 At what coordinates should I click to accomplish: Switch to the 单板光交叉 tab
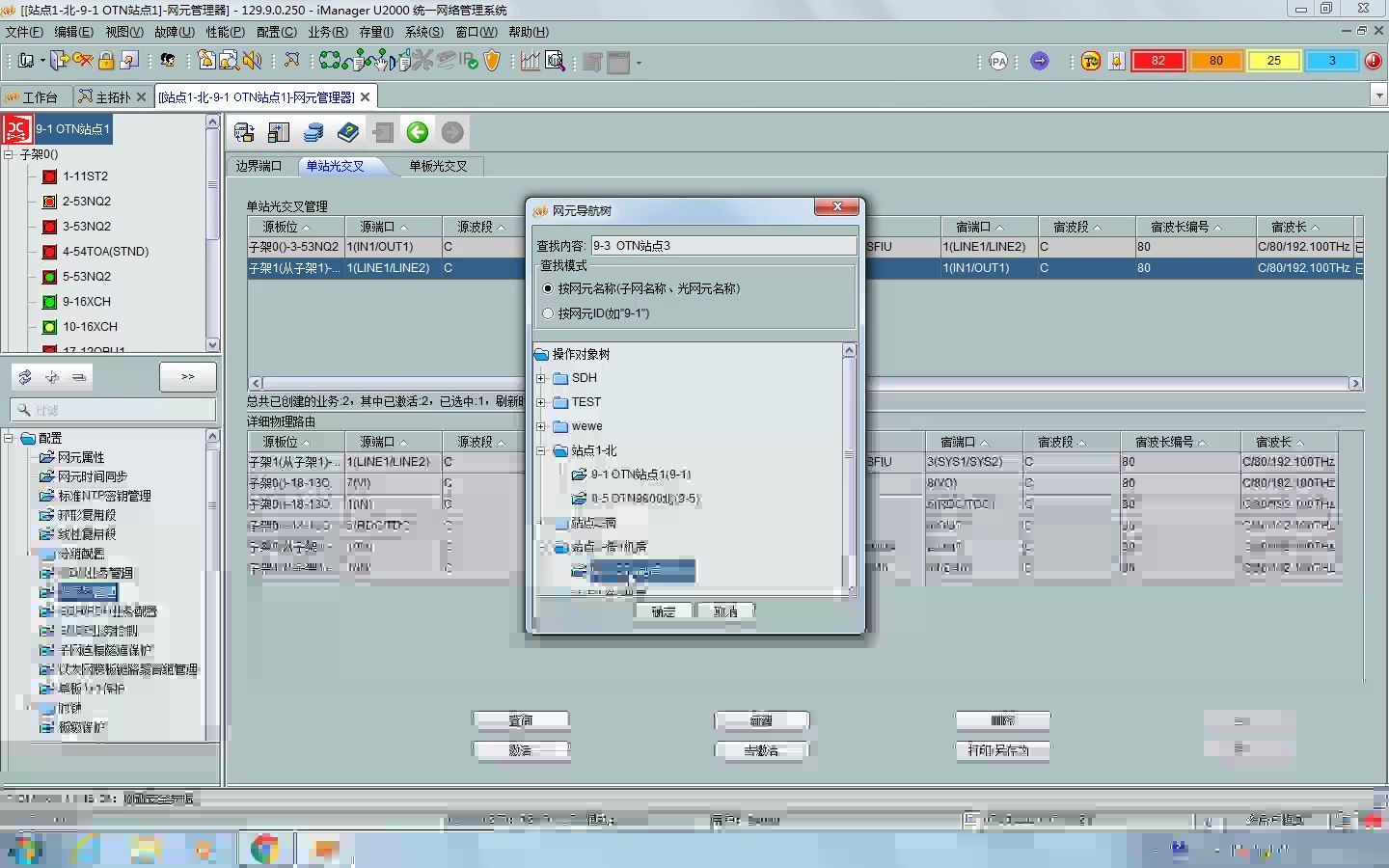click(438, 166)
